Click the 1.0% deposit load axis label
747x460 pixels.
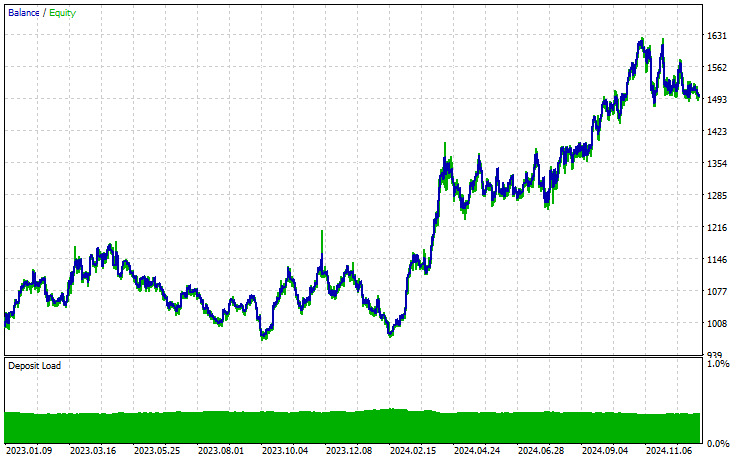coord(718,364)
